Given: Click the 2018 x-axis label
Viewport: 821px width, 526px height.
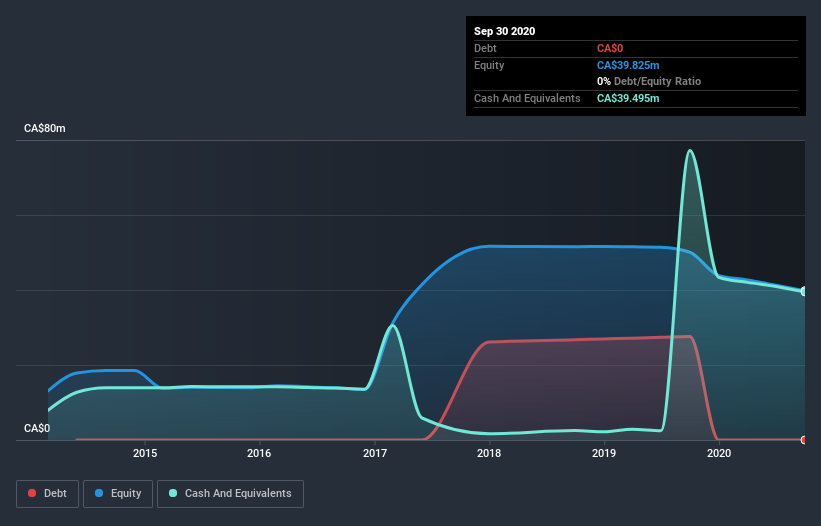Looking at the screenshot, I should pyautogui.click(x=489, y=453).
